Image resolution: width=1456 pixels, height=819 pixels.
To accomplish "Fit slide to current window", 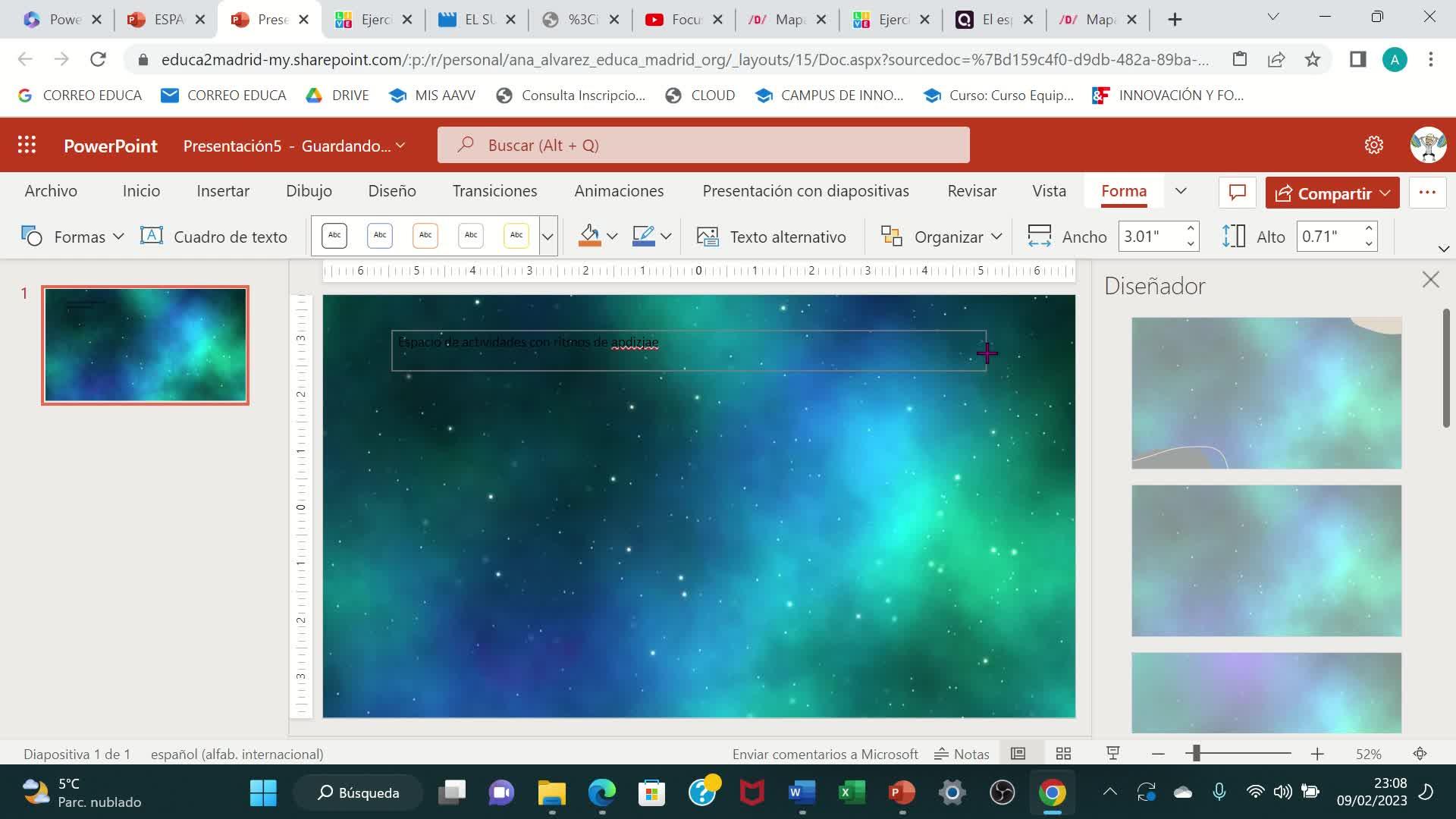I will pos(1420,754).
